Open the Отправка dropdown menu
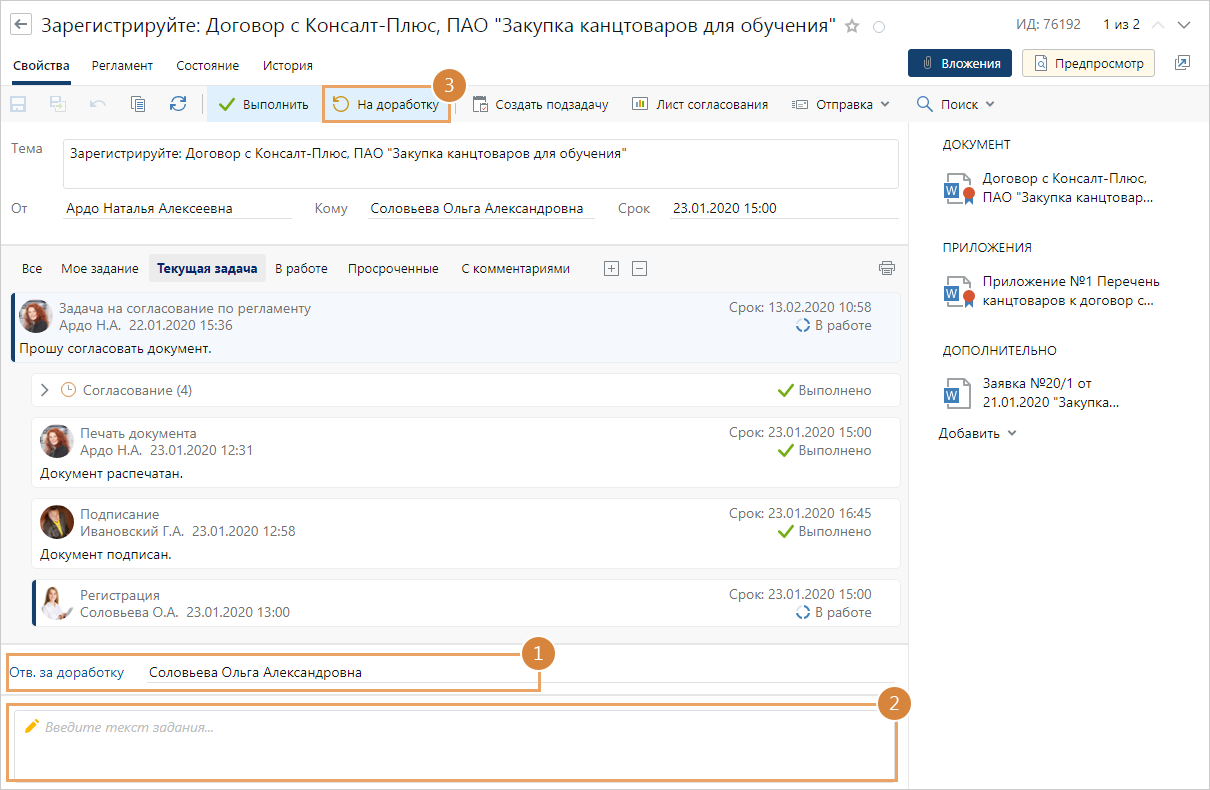This screenshot has width=1210, height=790. tap(840, 104)
